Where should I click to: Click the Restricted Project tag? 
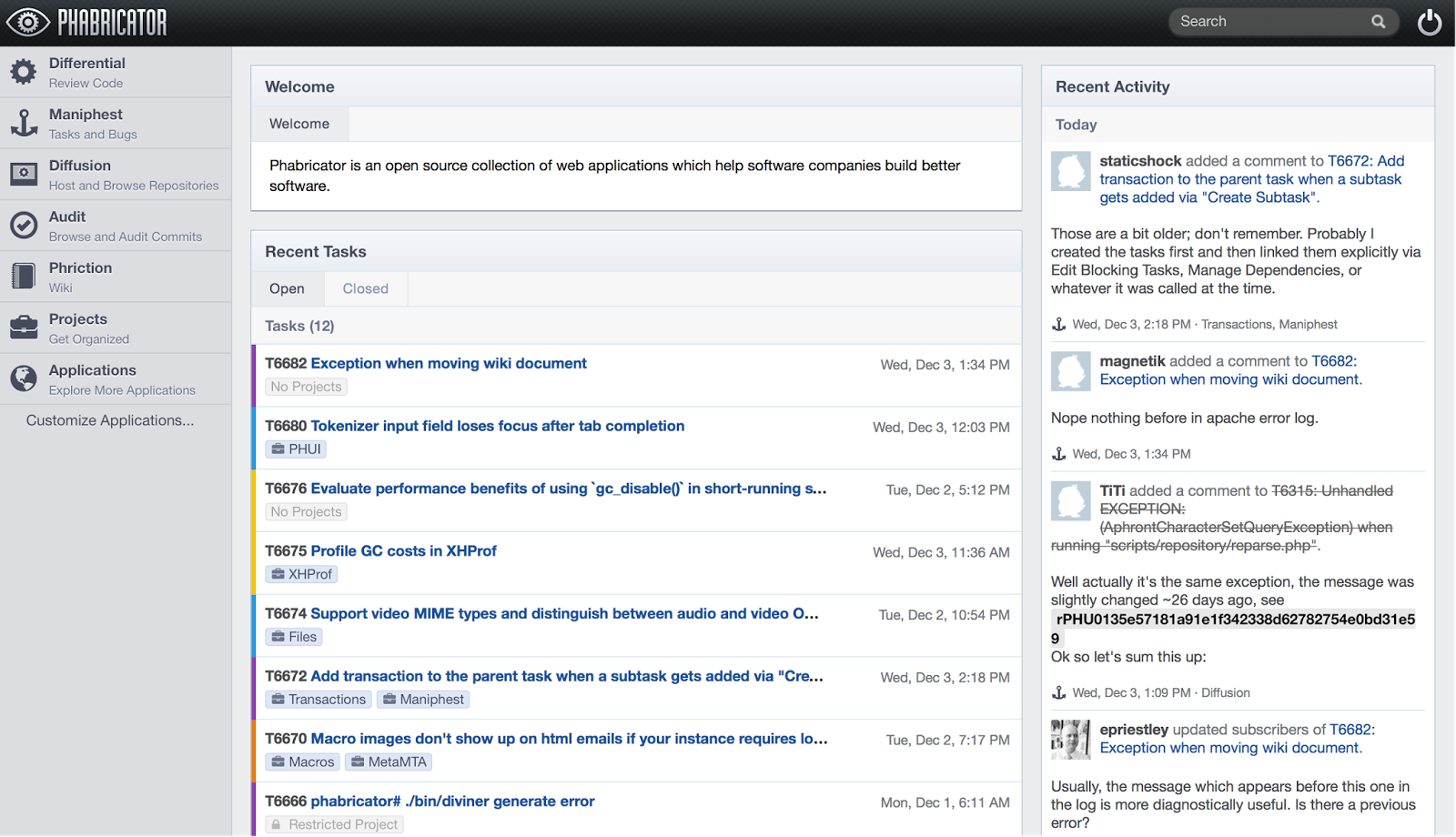pyautogui.click(x=334, y=824)
